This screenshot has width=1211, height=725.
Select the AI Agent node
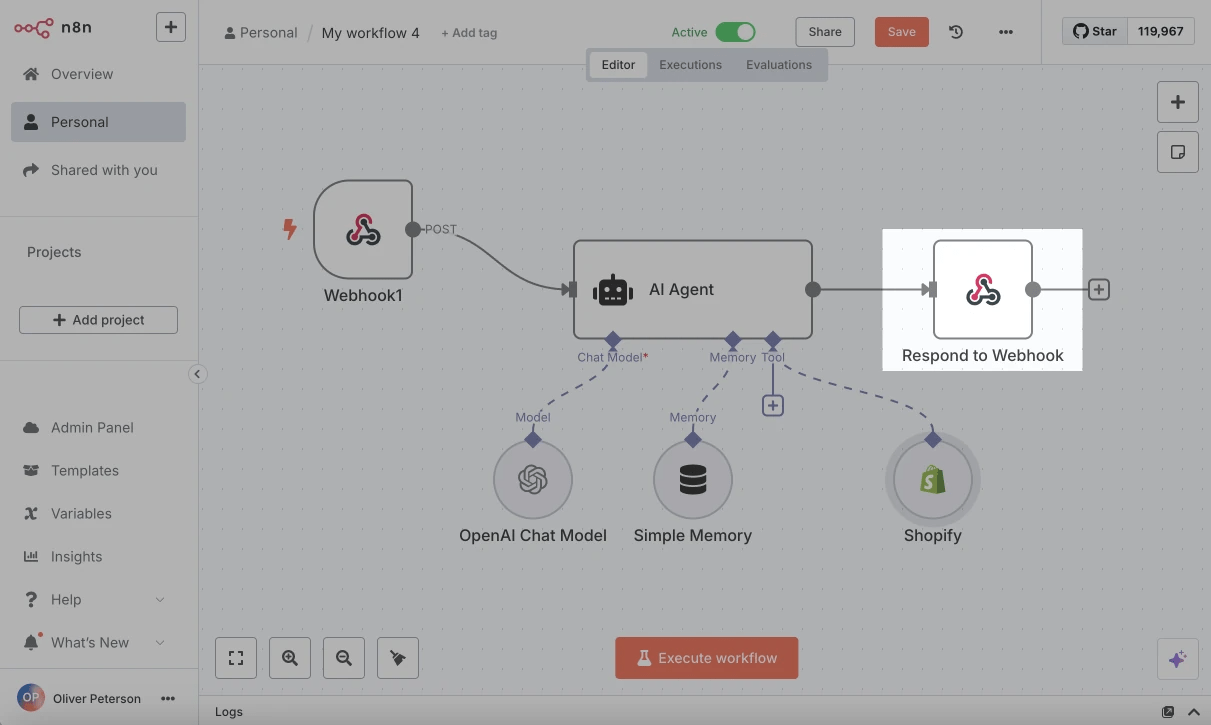coord(692,289)
